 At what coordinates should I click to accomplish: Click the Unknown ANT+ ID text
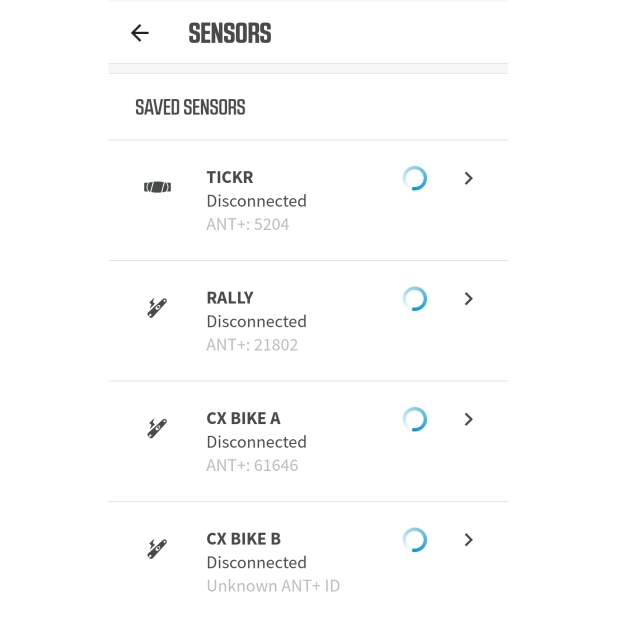coord(273,586)
